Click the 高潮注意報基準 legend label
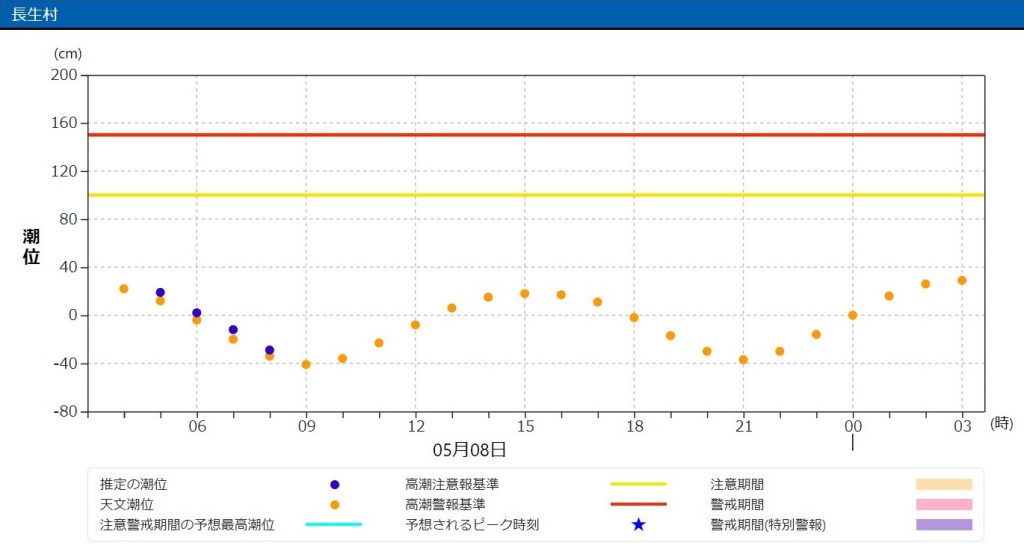This screenshot has width=1024, height=555. tap(452, 484)
